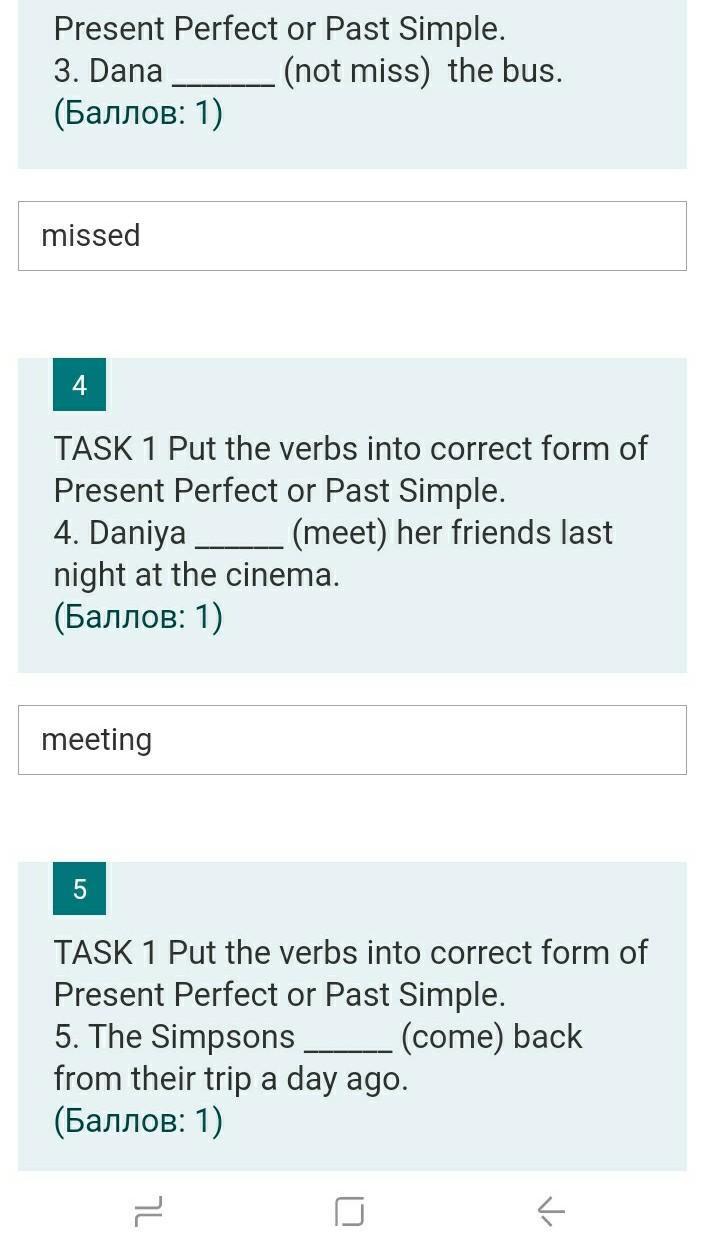Tap the topmost "Present Perfect or Past Simple." line
Screen dimensions: 712x1255
click(280, 30)
